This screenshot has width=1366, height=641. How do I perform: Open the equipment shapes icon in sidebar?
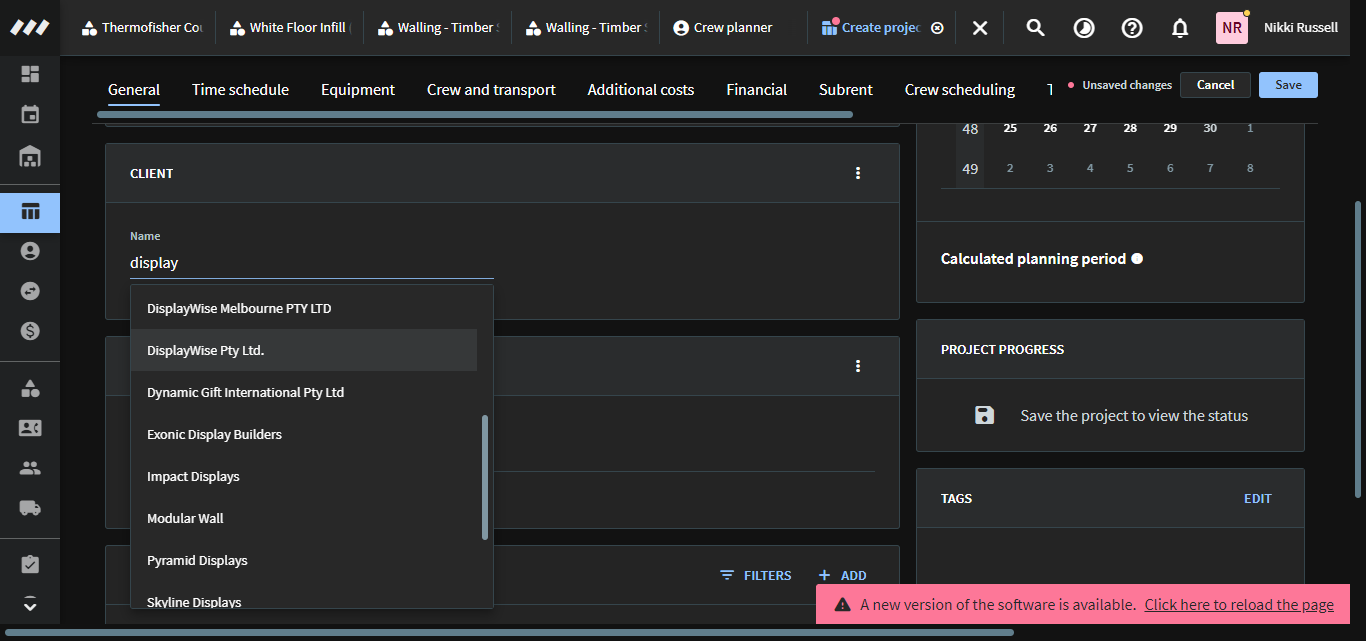(x=30, y=388)
